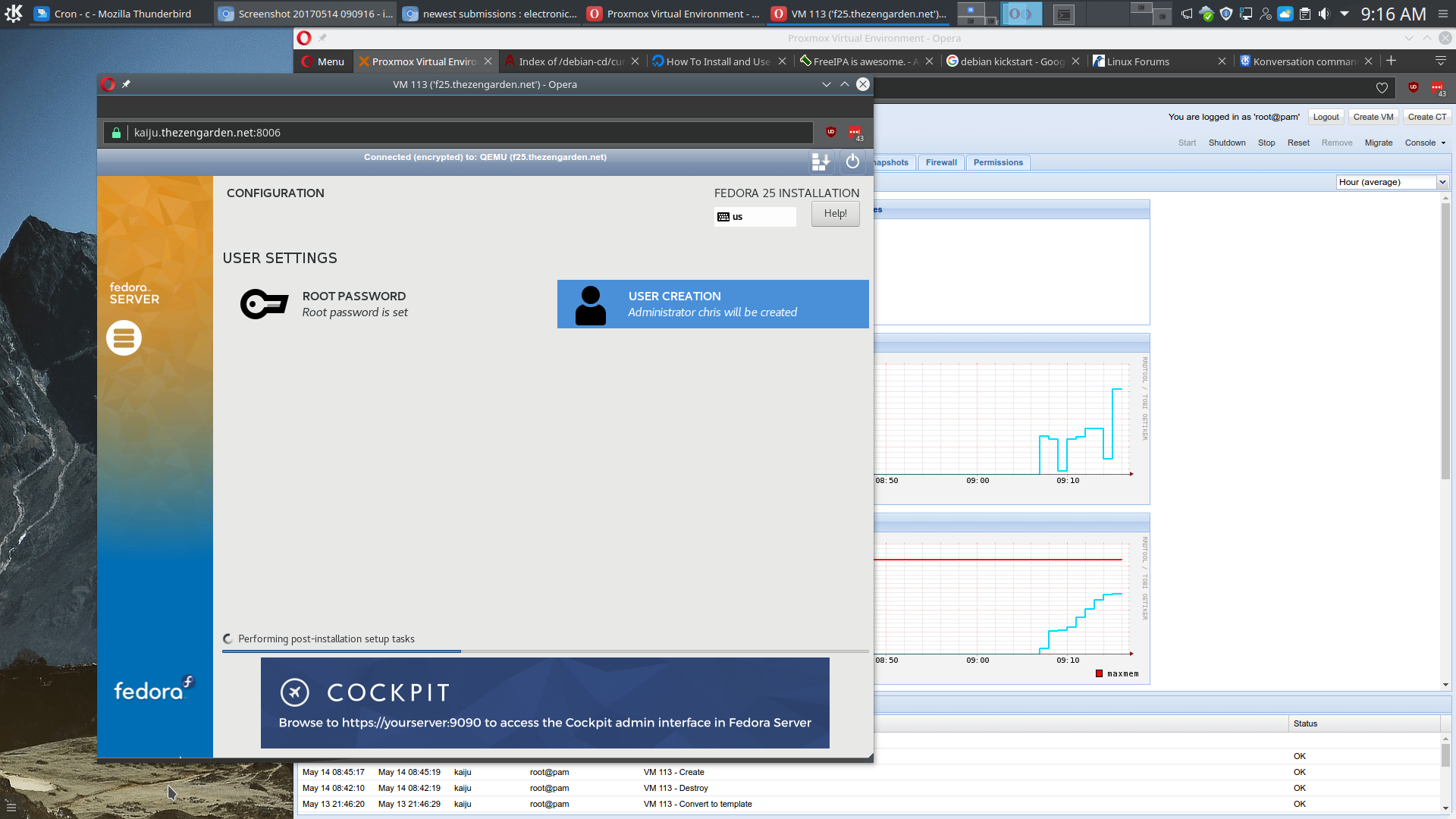Screen dimensions: 1456x819
Task: Click the noVNC power control icon
Action: [x=852, y=162]
